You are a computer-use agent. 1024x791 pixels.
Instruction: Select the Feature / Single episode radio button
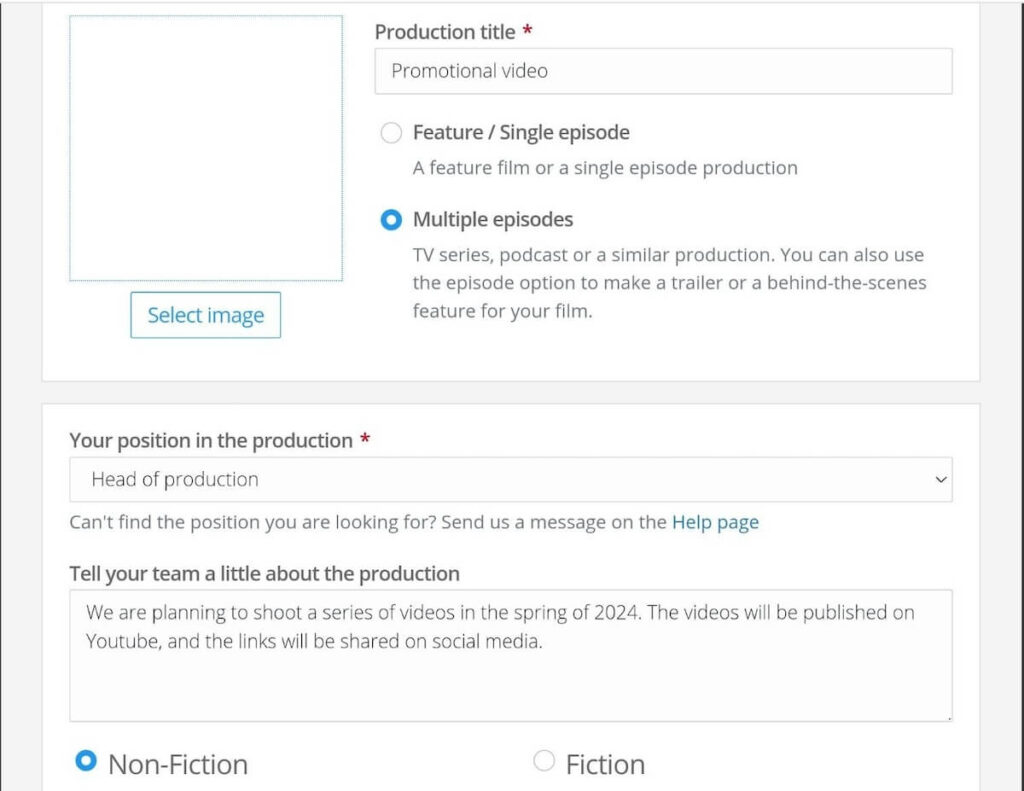(x=391, y=132)
